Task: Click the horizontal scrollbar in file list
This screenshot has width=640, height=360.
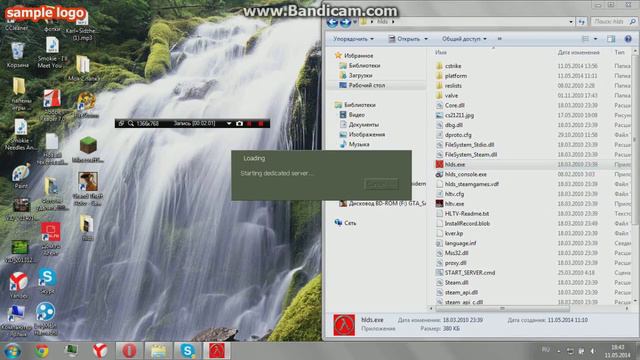Action: pos(502,309)
